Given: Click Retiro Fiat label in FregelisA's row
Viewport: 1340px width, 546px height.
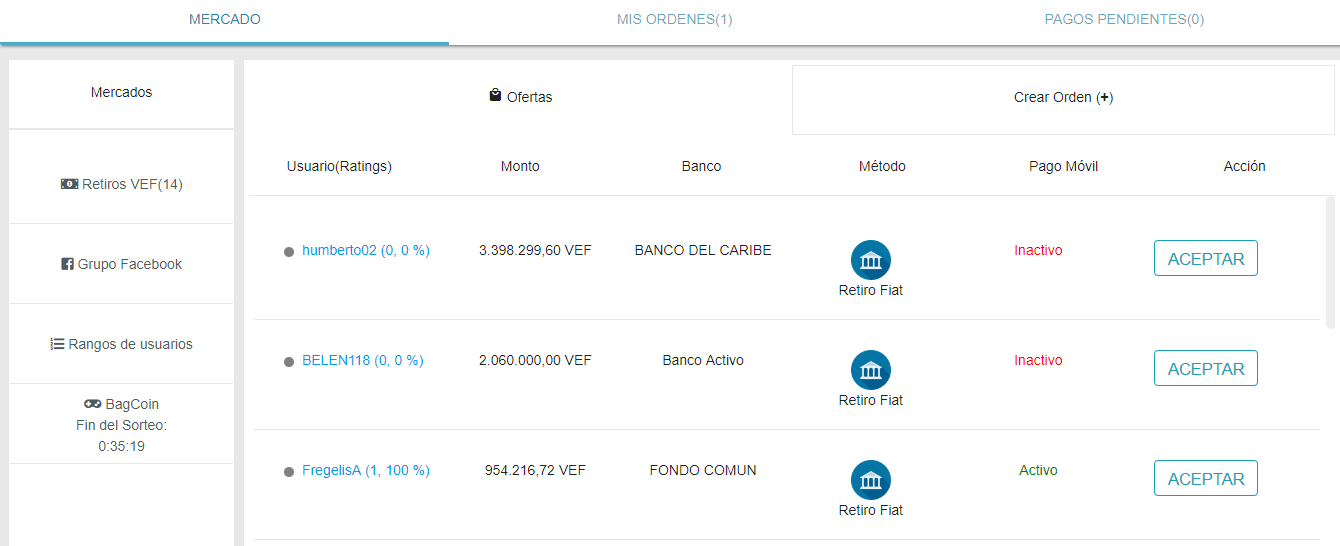Looking at the screenshot, I should 871,510.
